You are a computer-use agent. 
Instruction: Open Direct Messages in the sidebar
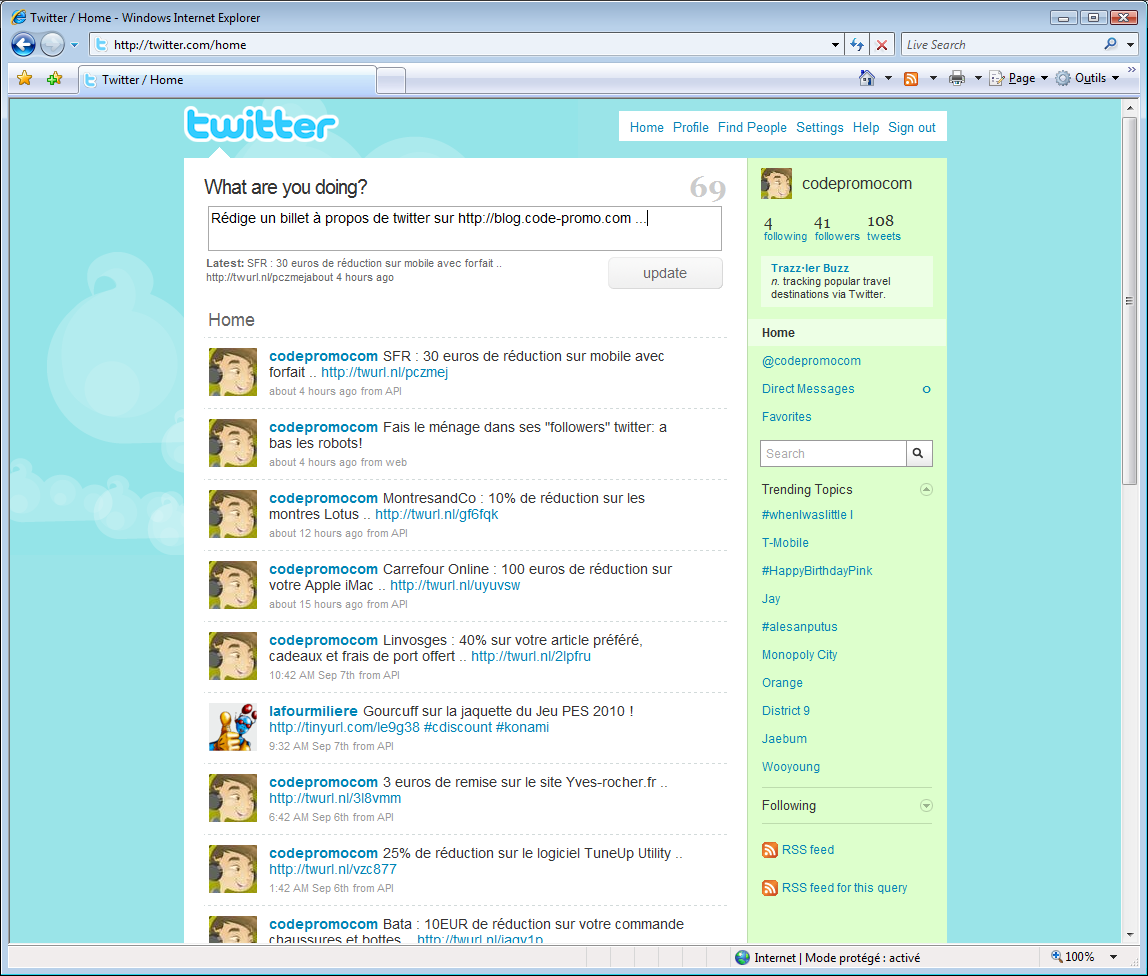coord(808,389)
